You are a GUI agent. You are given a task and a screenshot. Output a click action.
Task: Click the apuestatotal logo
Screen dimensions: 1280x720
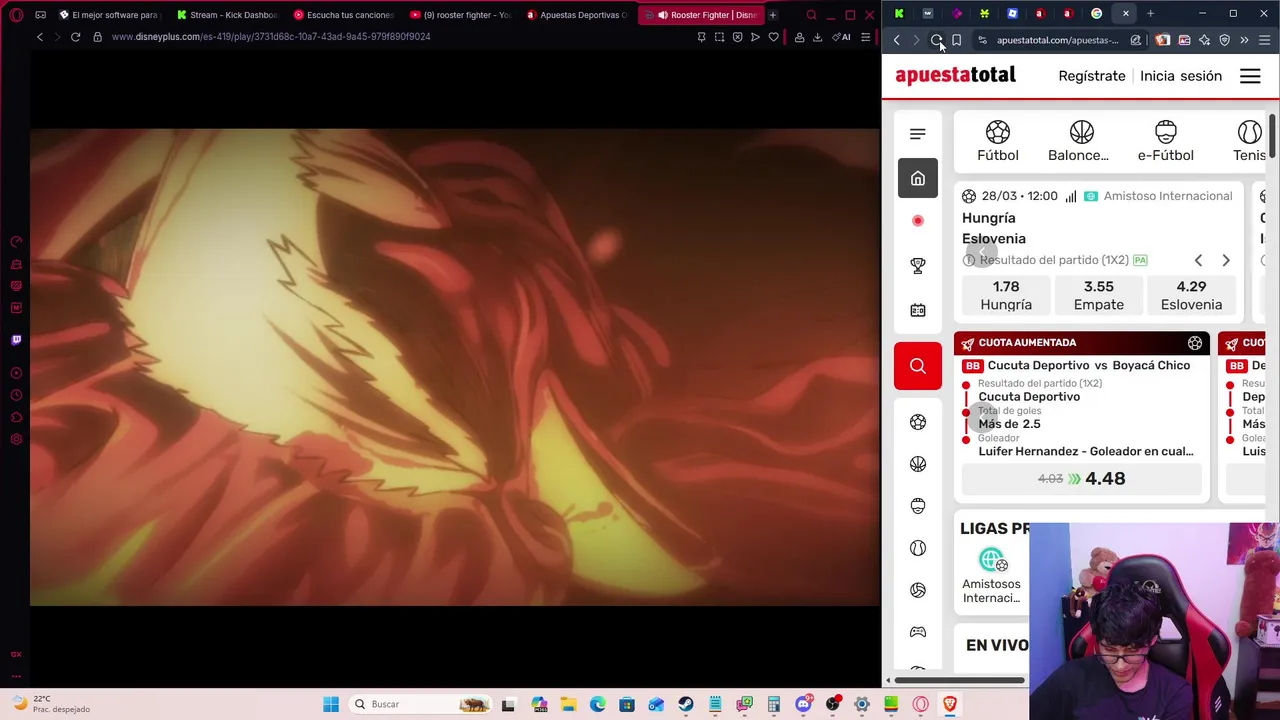[955, 76]
